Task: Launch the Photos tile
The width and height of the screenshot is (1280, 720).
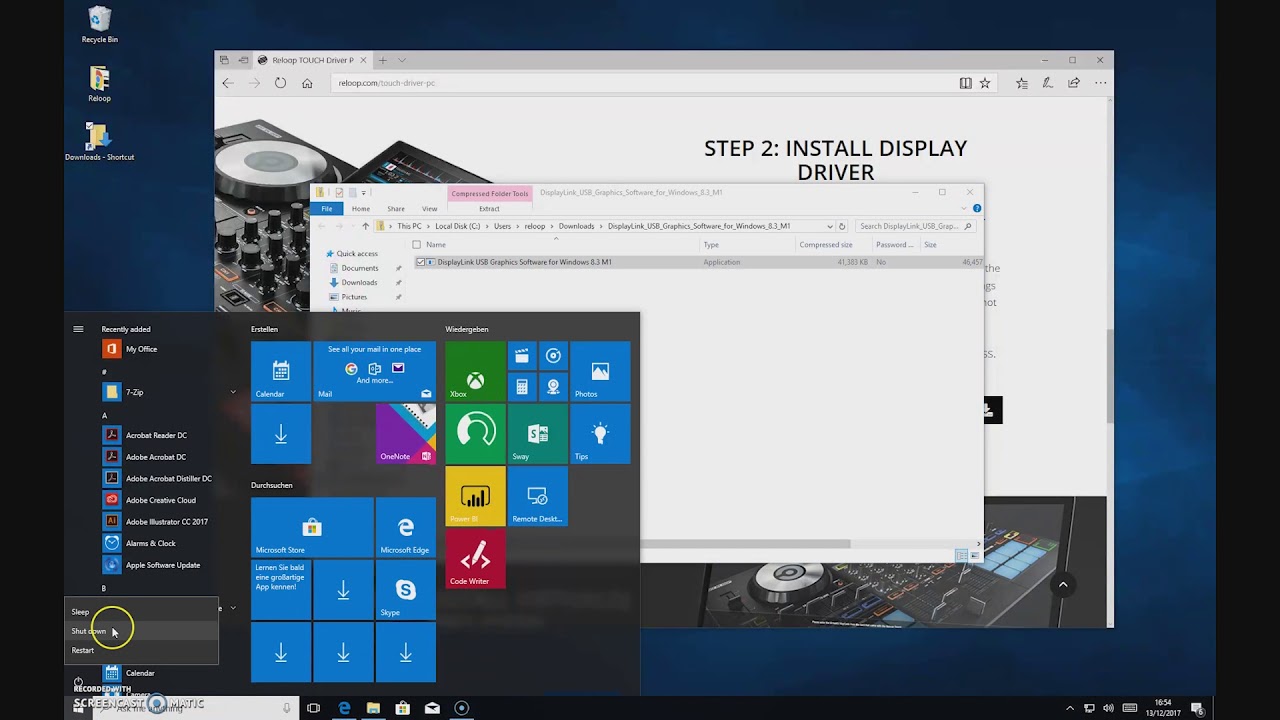Action: pos(600,372)
